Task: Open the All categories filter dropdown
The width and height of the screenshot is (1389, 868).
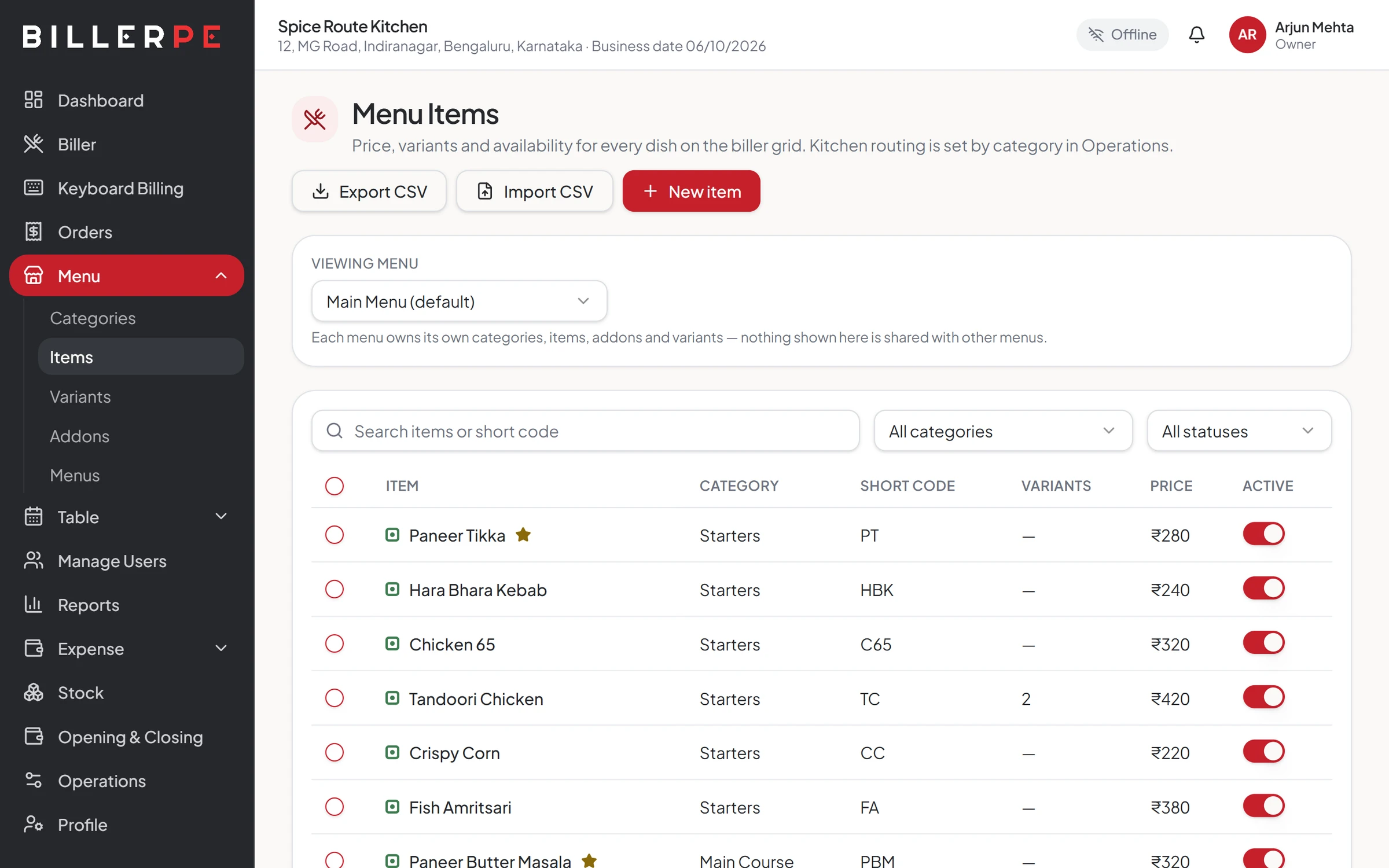Action: pyautogui.click(x=1002, y=431)
